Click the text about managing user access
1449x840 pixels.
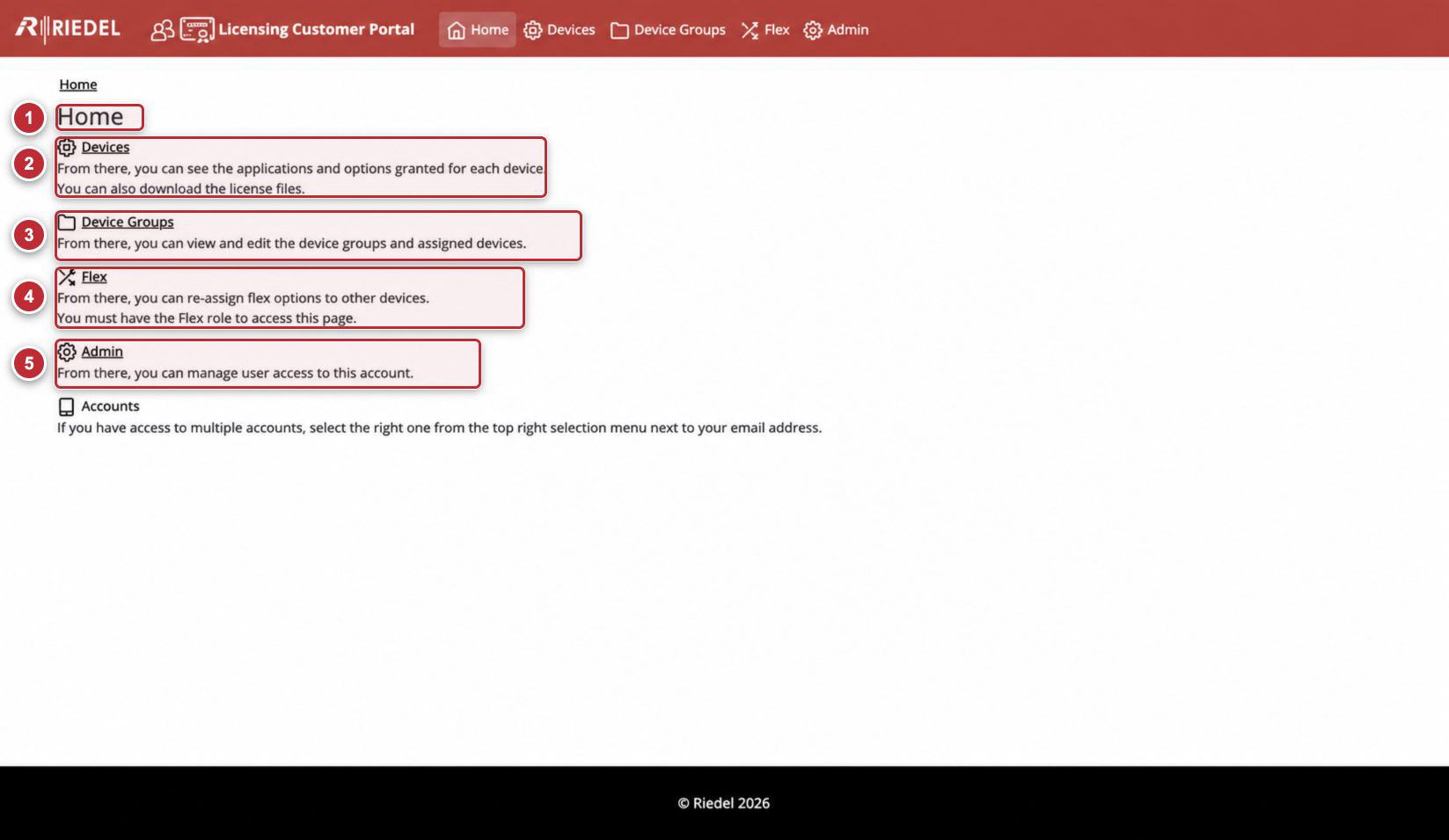click(x=235, y=373)
